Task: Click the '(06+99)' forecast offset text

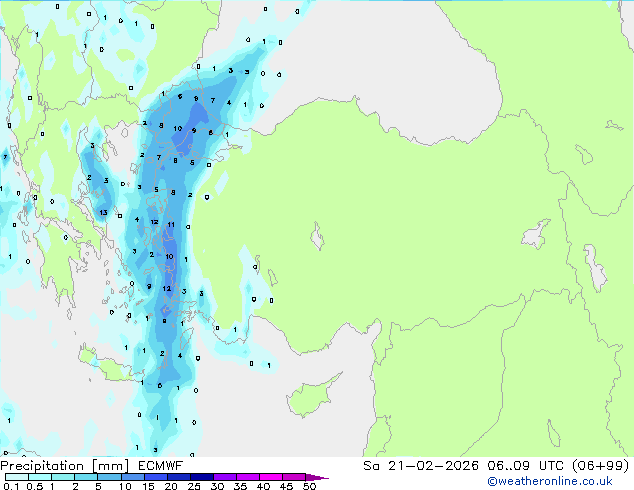Action: (600, 466)
